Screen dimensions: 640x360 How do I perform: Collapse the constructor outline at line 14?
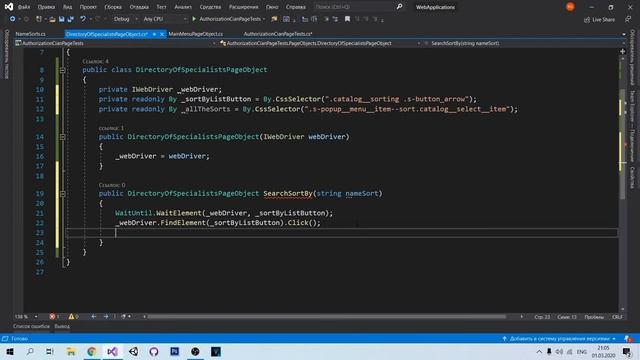pos(62,137)
